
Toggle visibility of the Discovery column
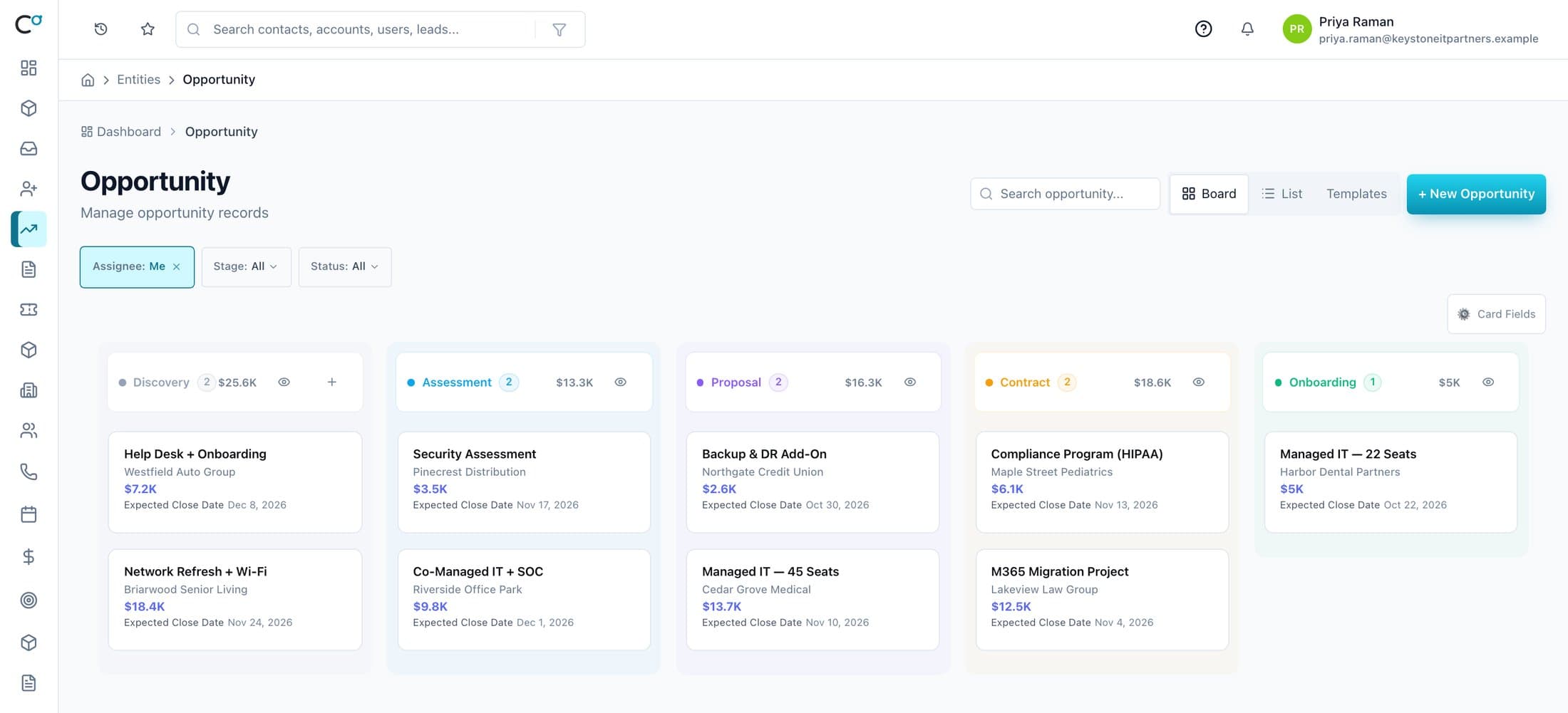point(284,382)
